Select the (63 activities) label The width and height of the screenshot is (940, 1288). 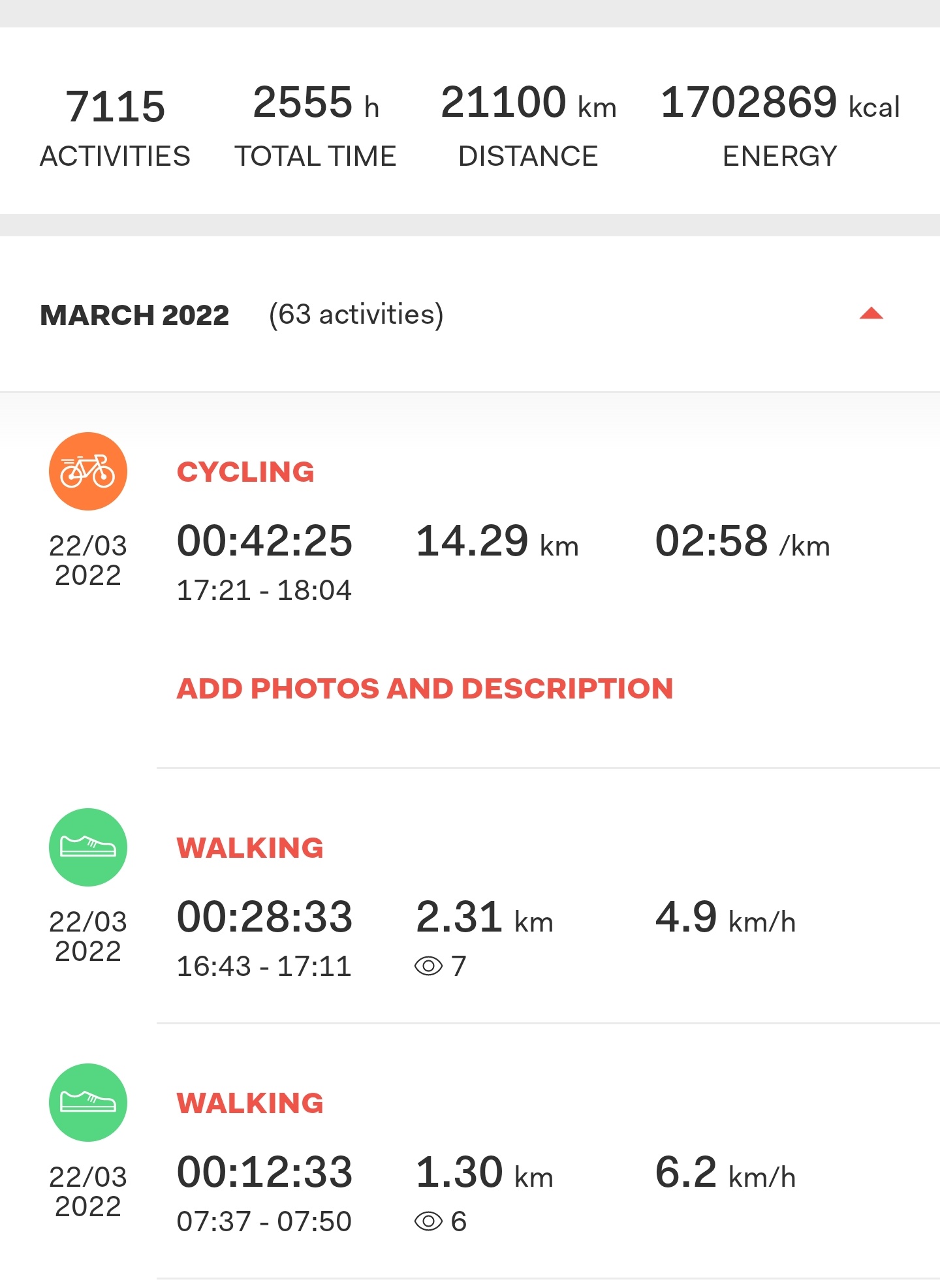[356, 315]
